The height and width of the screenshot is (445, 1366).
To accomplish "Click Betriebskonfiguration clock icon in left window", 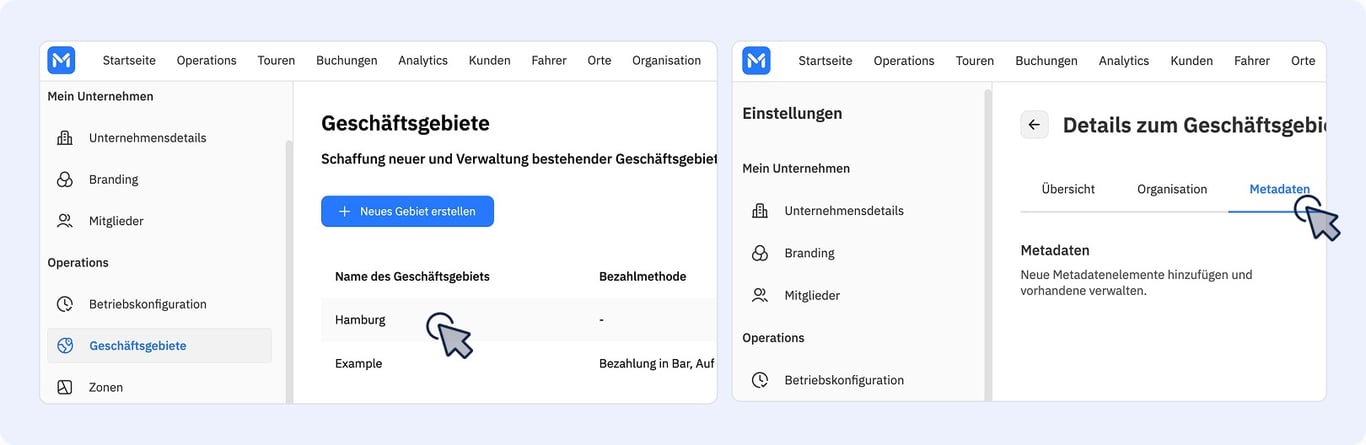I will 65,304.
